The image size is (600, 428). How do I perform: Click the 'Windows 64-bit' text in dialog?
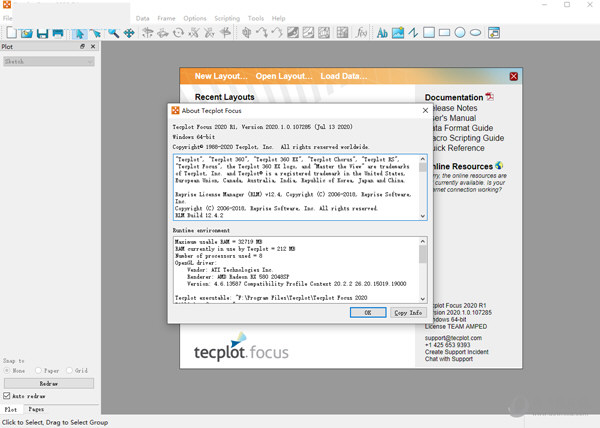coord(194,137)
